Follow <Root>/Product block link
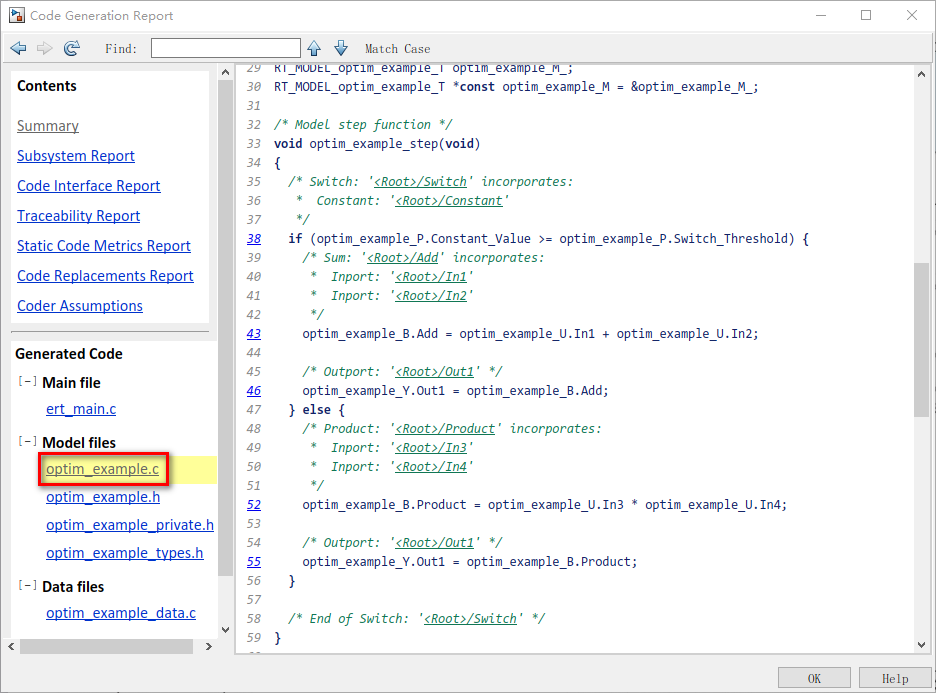936x693 pixels. (x=445, y=429)
